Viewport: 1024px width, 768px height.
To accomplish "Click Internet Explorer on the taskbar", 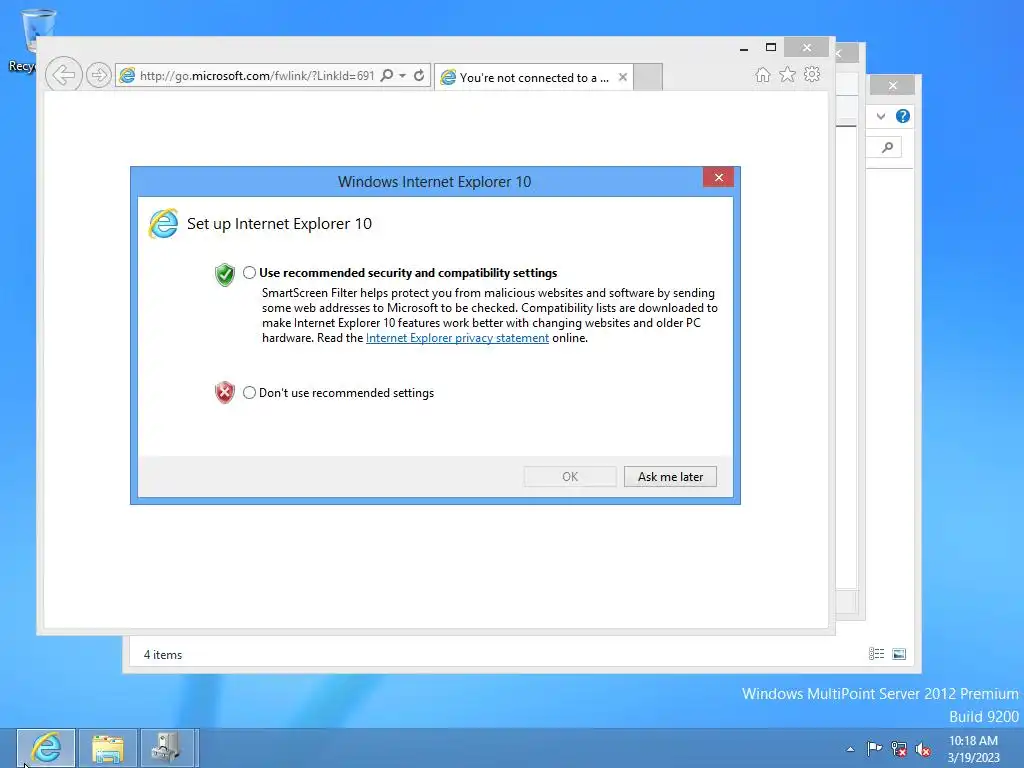I will coord(46,748).
